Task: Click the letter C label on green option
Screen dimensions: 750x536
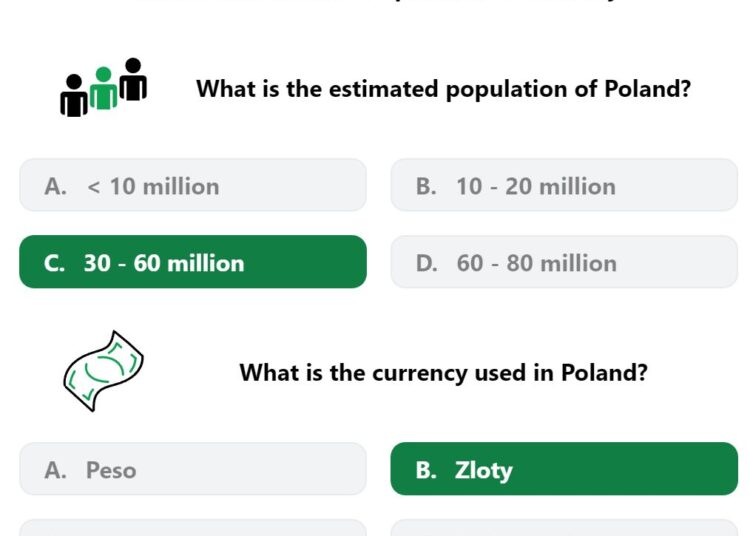Action: tap(54, 263)
